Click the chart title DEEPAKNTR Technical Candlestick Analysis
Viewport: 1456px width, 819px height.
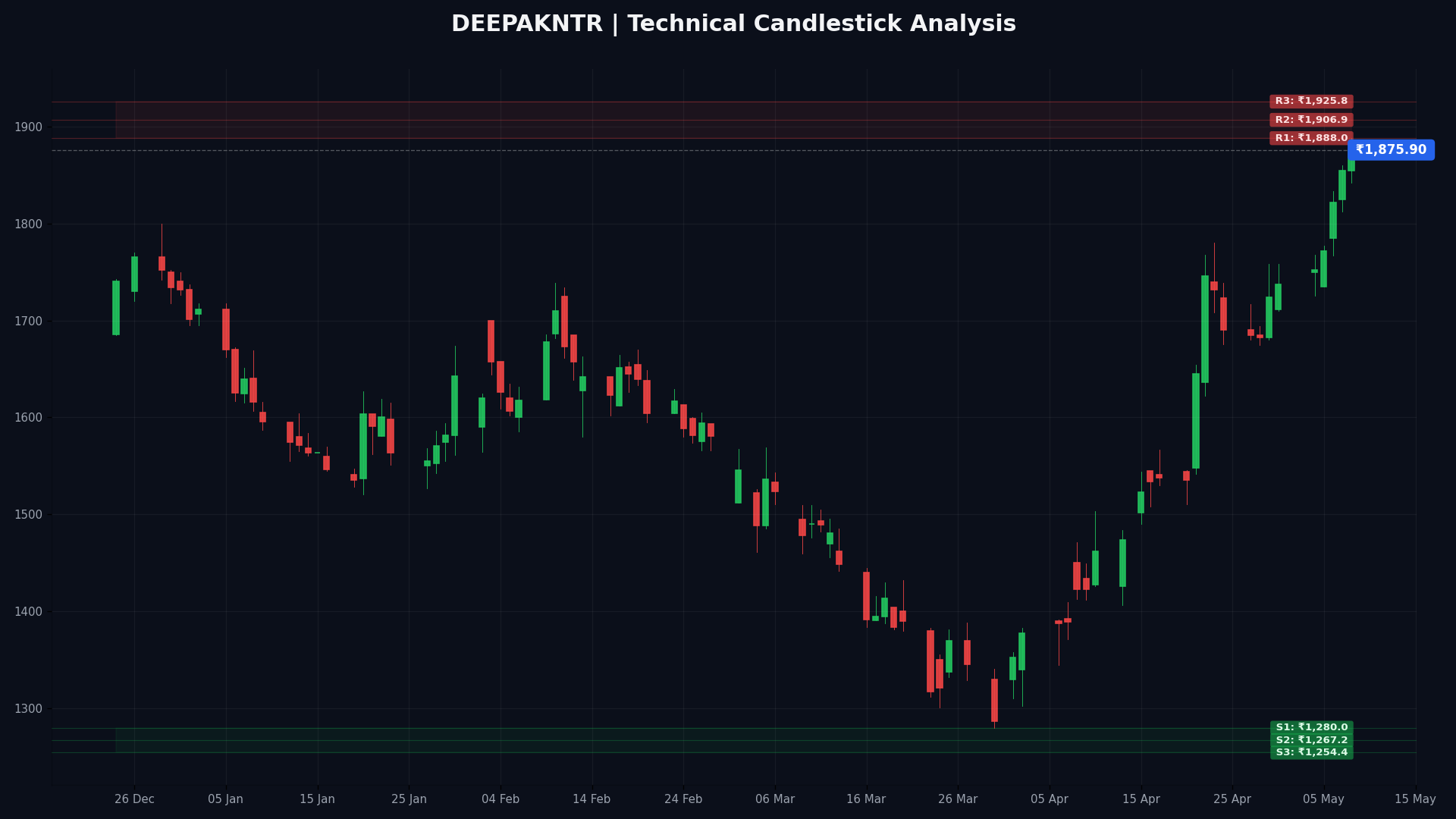click(x=733, y=24)
